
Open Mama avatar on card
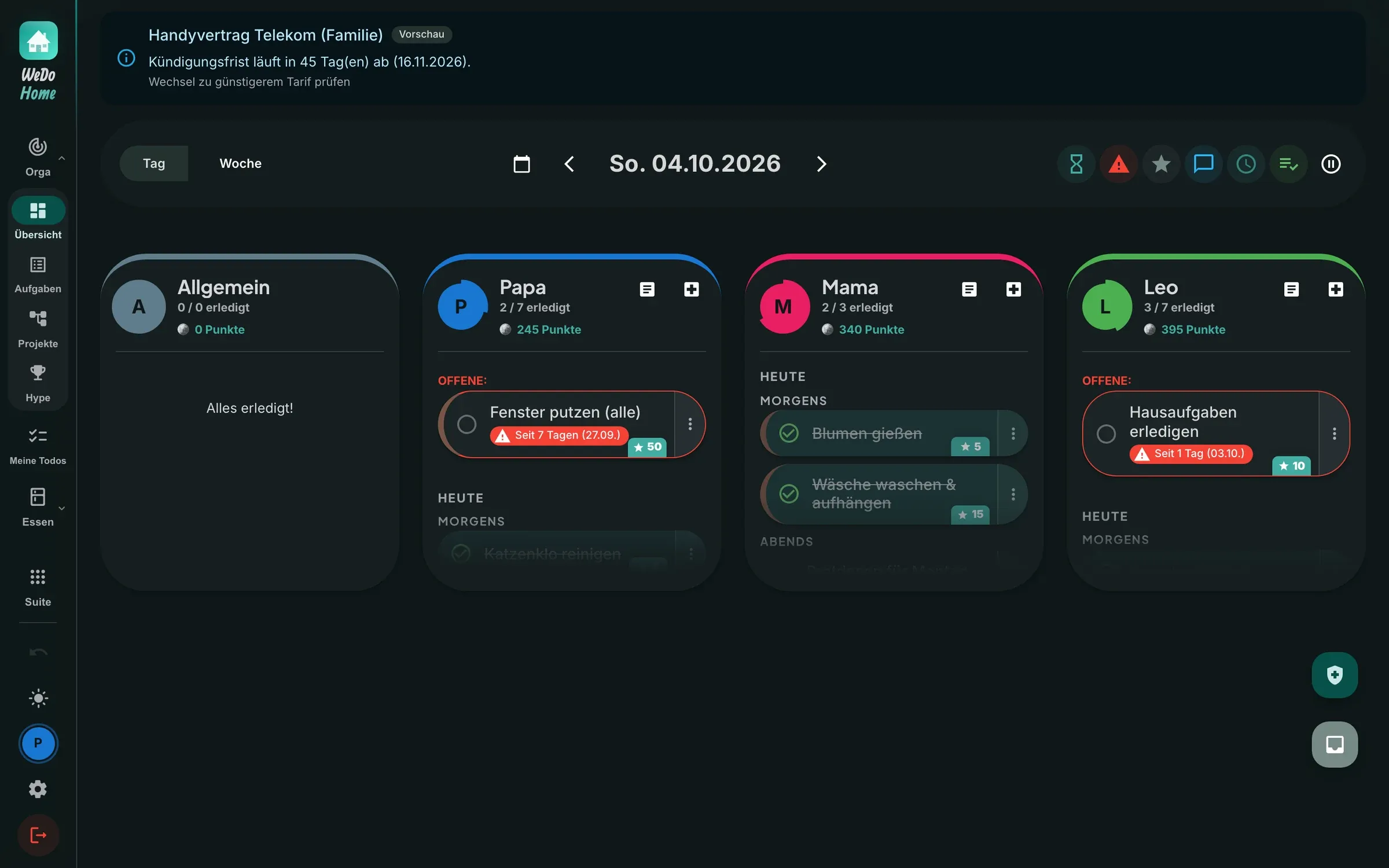pos(784,306)
